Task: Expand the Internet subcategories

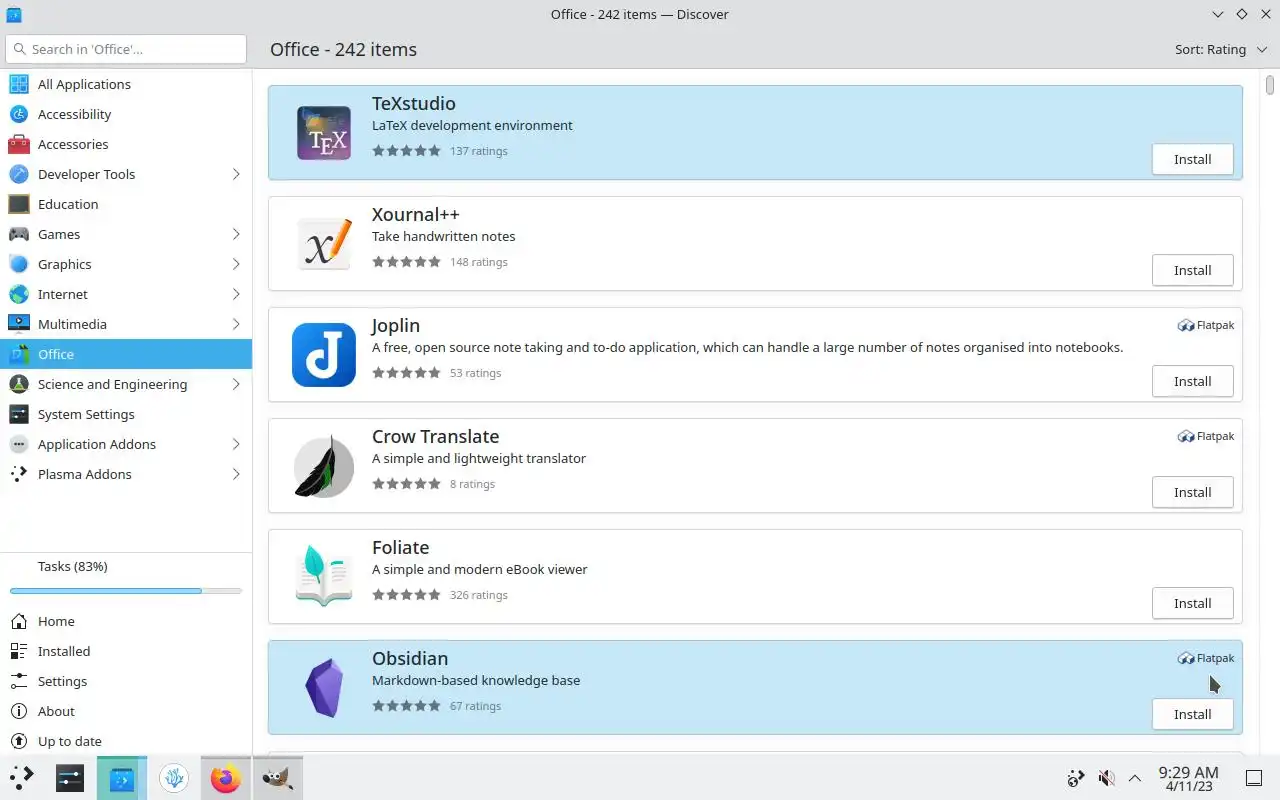Action: pyautogui.click(x=236, y=294)
